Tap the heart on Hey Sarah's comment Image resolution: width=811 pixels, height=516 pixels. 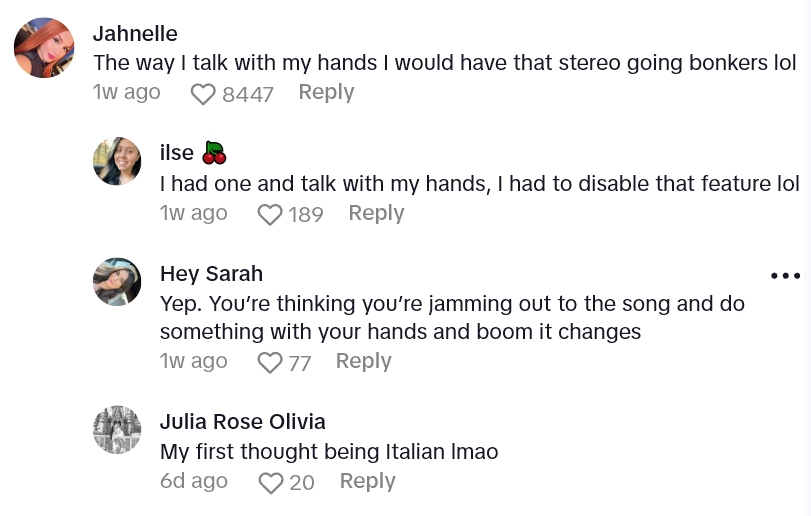click(x=270, y=363)
